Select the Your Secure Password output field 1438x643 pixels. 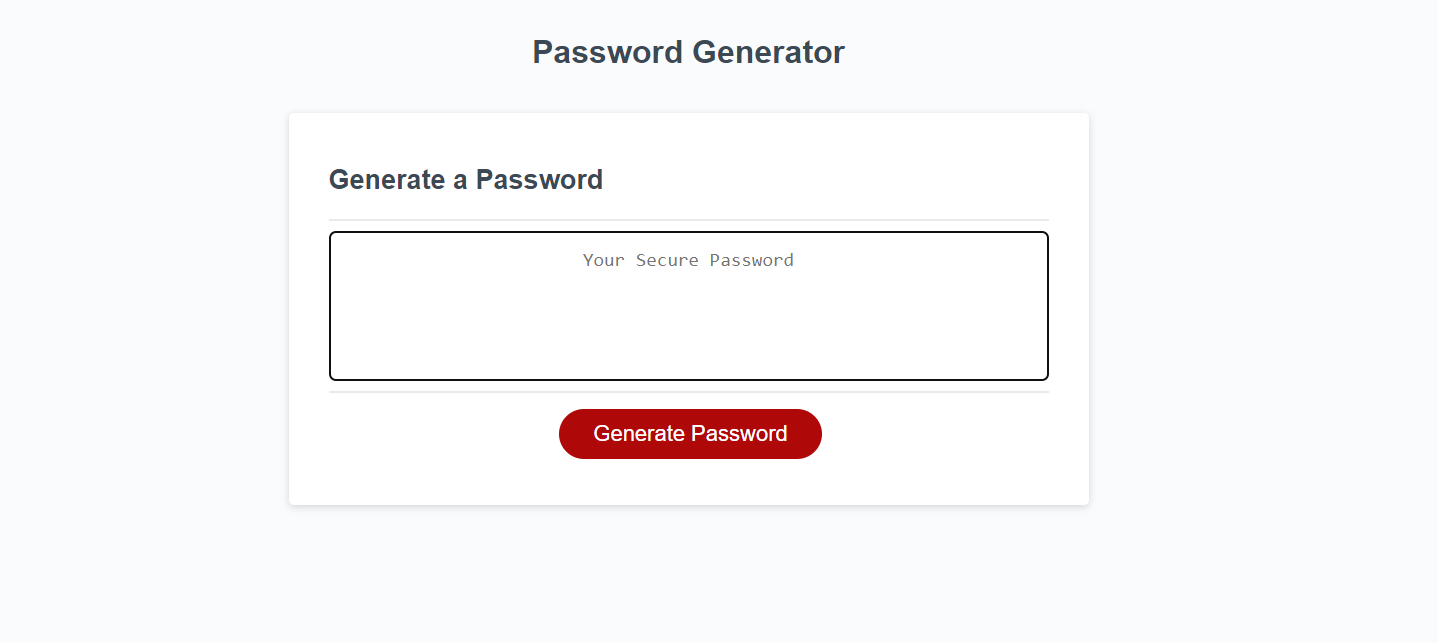click(x=689, y=305)
